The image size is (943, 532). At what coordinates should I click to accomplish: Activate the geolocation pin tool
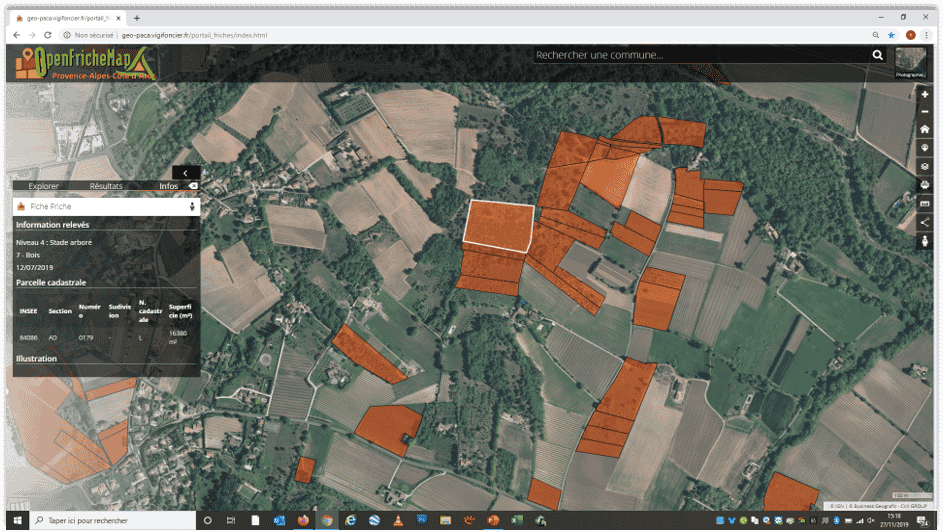[925, 148]
